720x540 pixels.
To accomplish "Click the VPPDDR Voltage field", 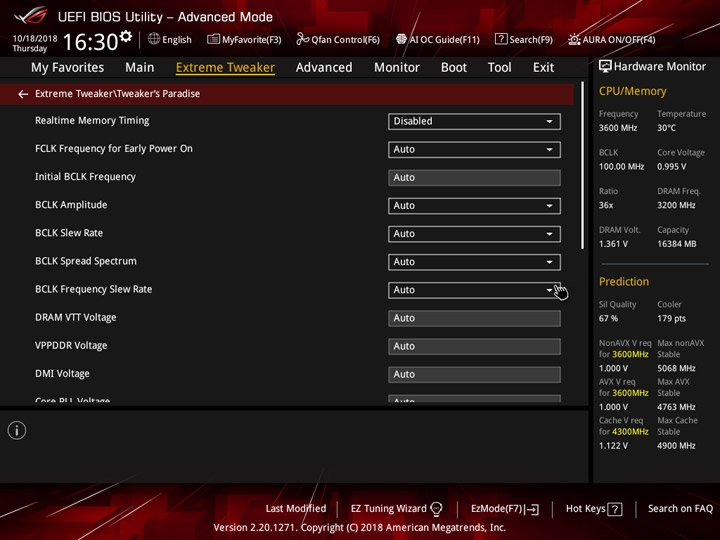I will 474,346.
